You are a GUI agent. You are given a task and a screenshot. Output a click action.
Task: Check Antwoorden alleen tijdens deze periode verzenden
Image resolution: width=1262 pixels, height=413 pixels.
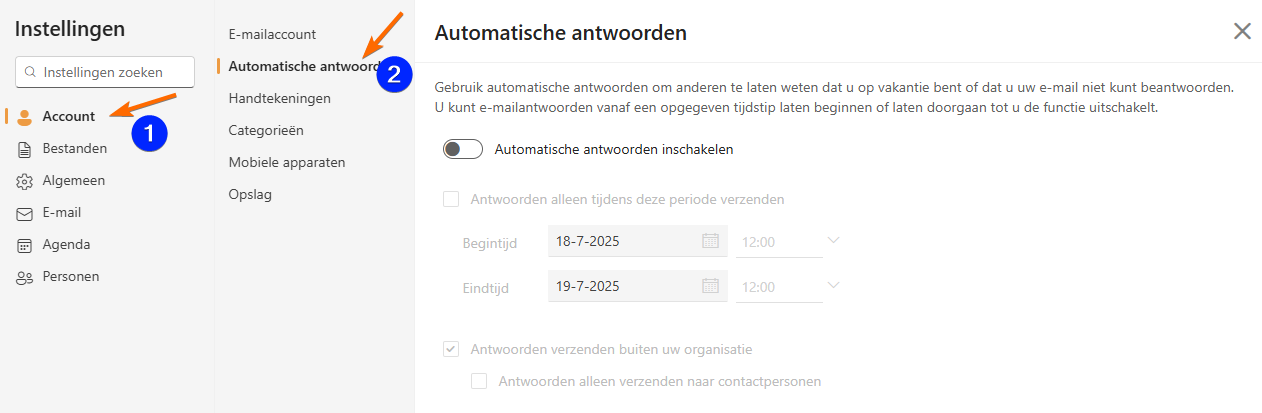tap(451, 199)
